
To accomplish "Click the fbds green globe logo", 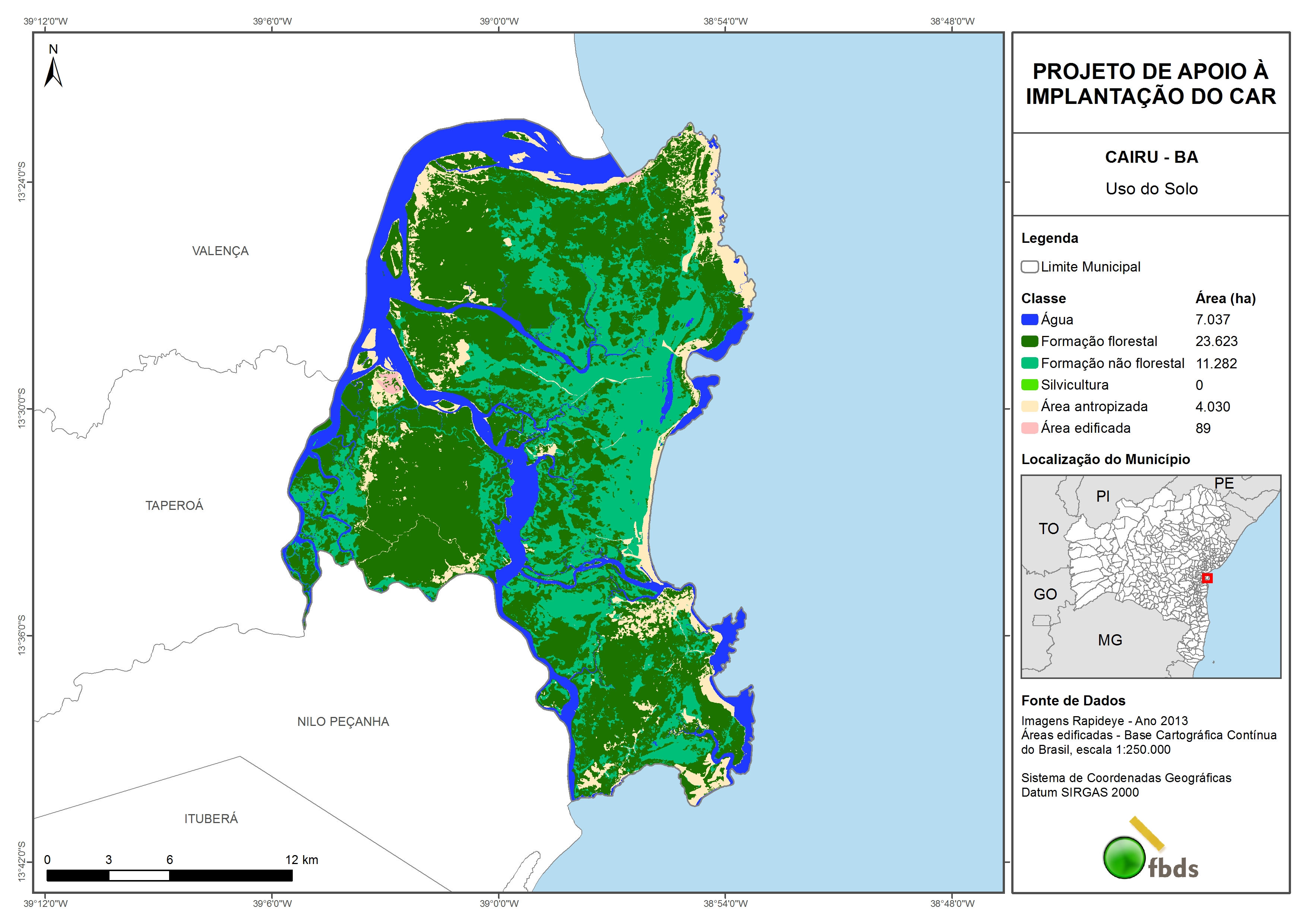I will coord(1124,857).
